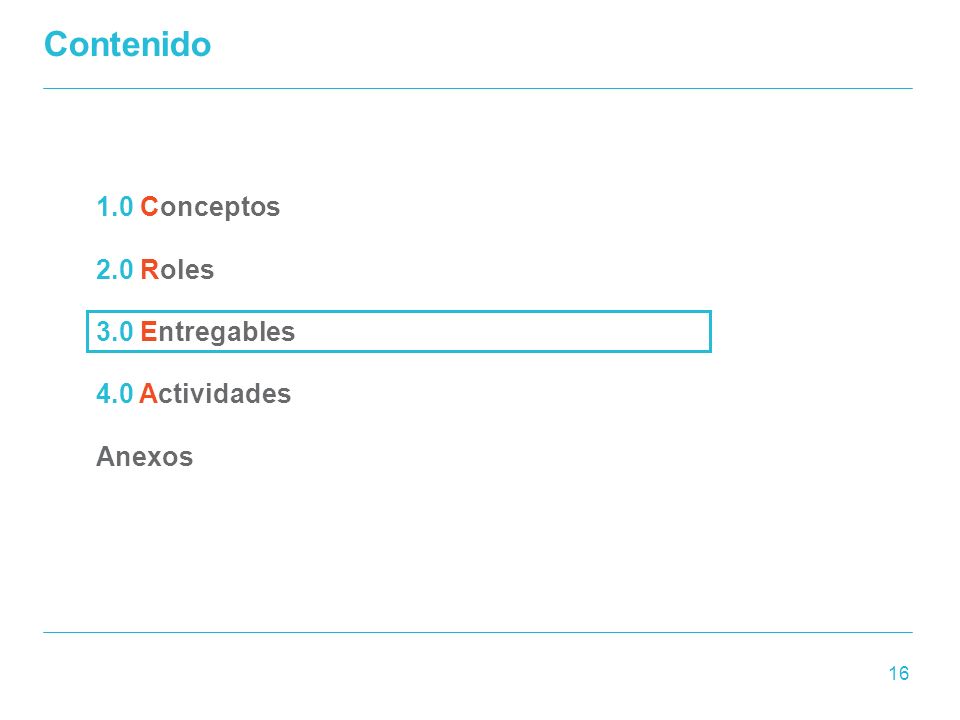The width and height of the screenshot is (960, 720).
Task: Click the red A in Actividades
Action: coord(148,394)
